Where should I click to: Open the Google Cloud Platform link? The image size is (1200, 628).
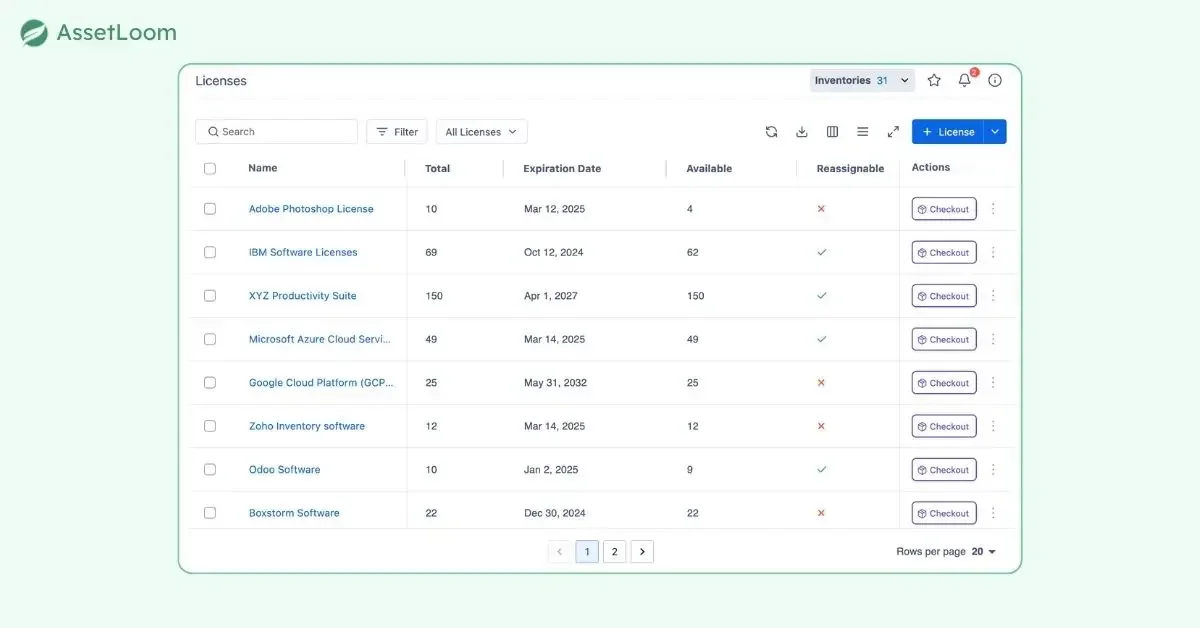pos(321,383)
